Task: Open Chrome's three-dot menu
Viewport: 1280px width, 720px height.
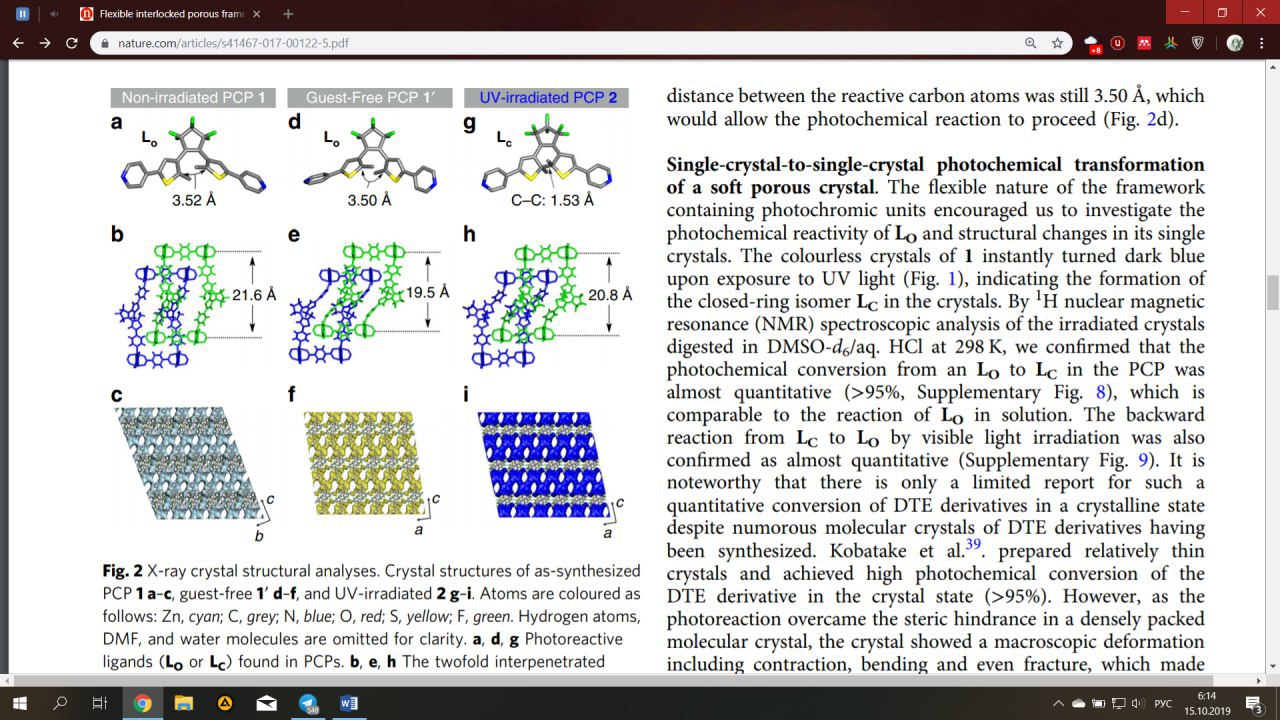Action: coord(1263,43)
